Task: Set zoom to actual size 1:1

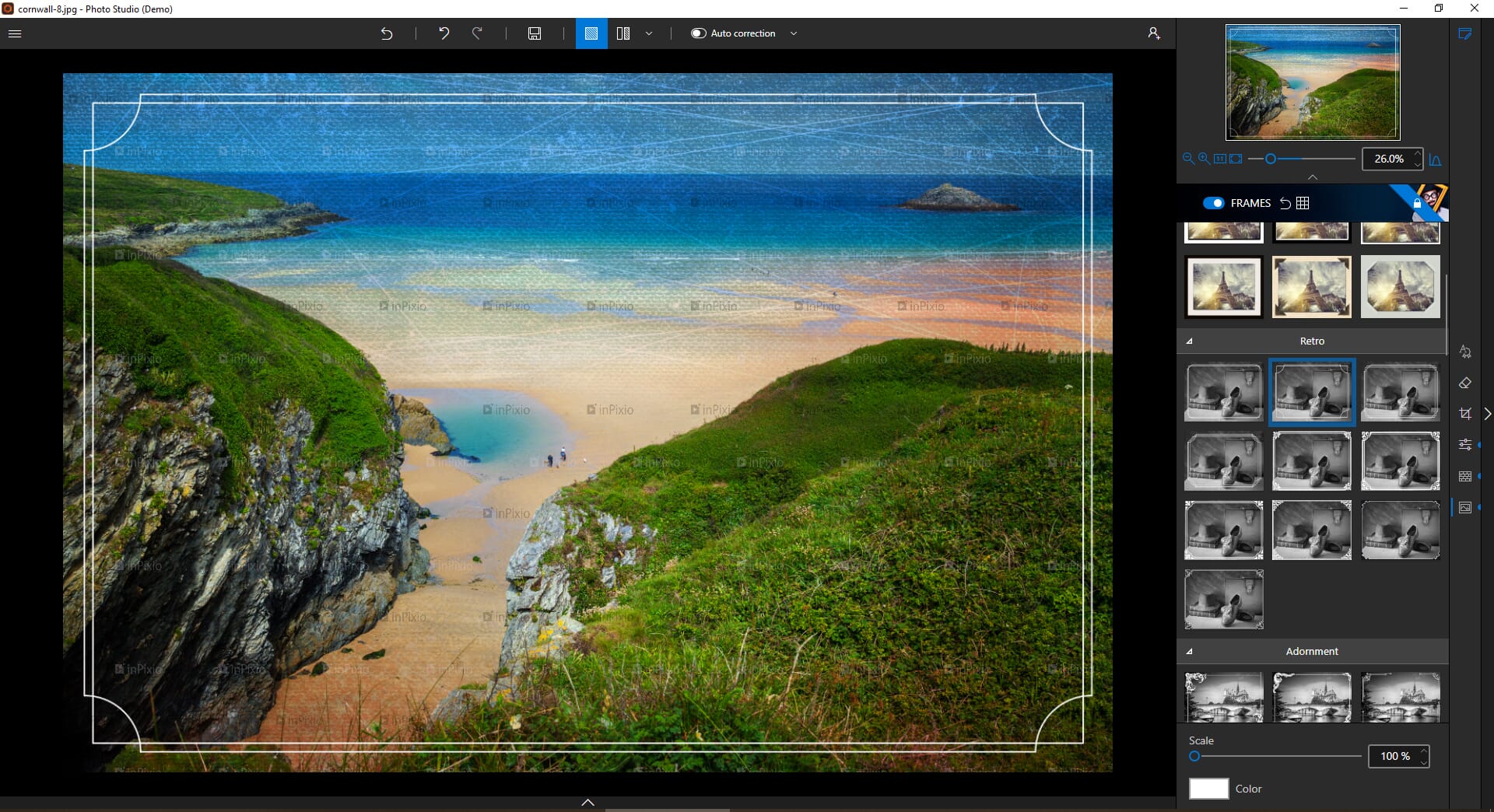Action: pos(1219,159)
